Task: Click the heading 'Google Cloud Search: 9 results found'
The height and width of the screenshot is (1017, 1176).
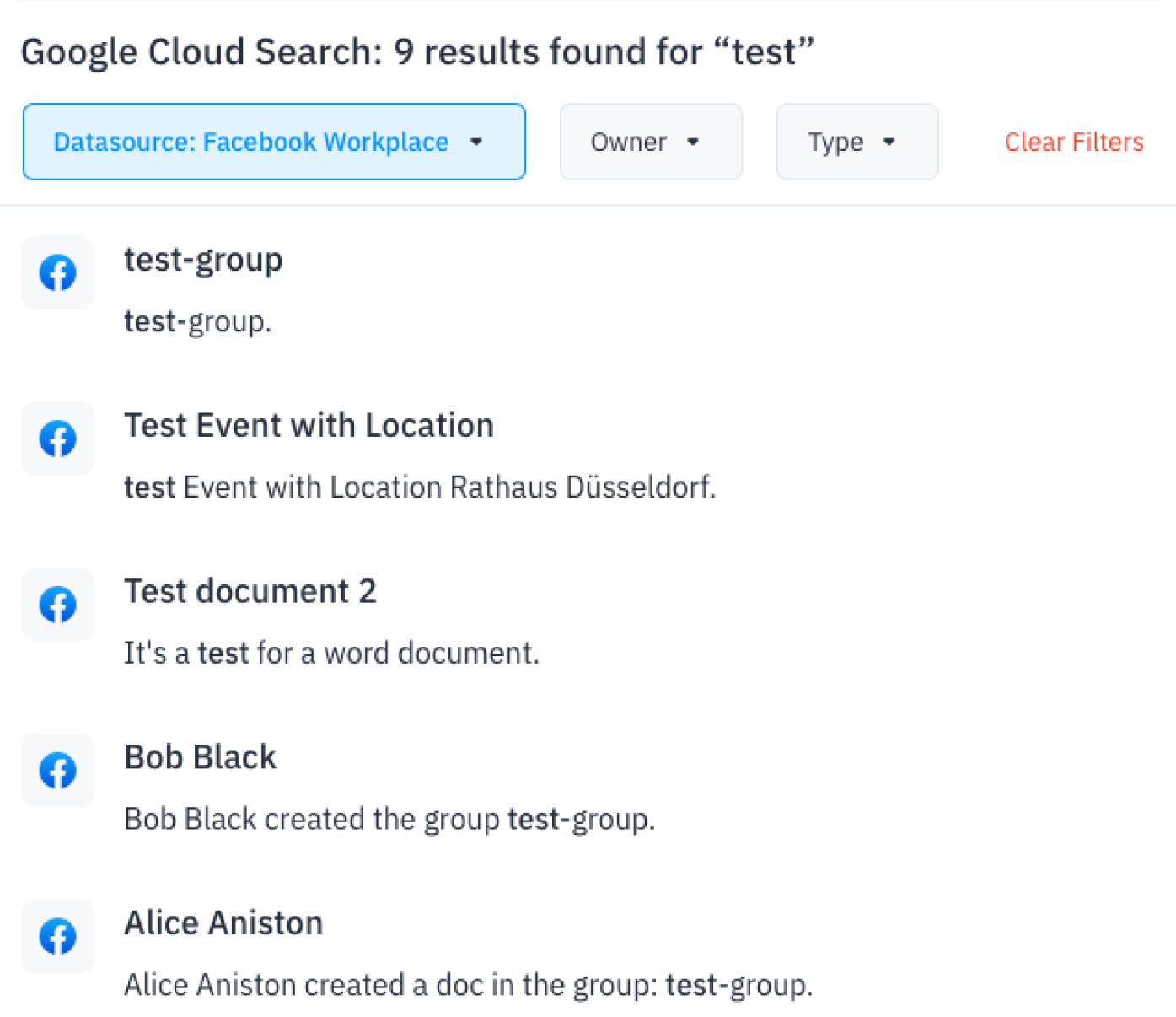Action: coord(417,52)
